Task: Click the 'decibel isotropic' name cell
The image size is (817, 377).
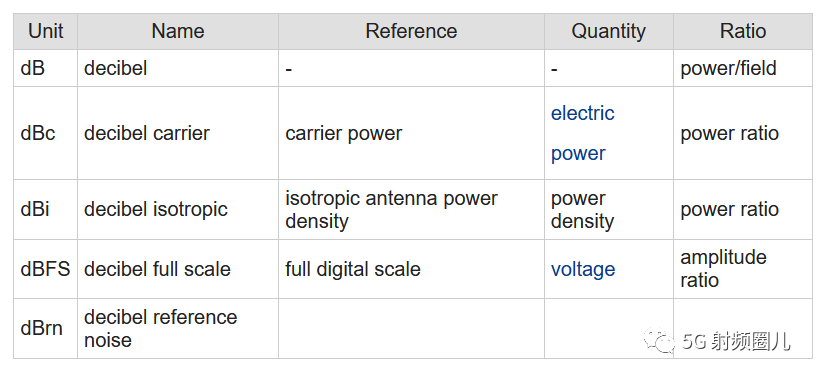Action: tap(178, 209)
